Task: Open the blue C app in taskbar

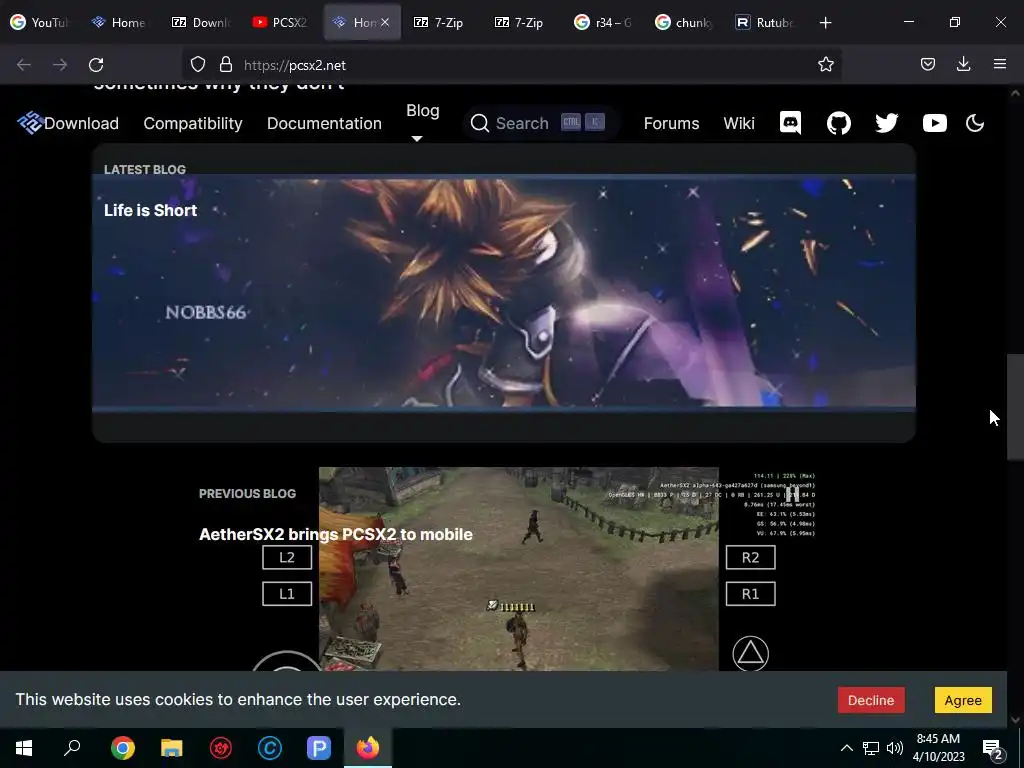Action: tap(269, 748)
